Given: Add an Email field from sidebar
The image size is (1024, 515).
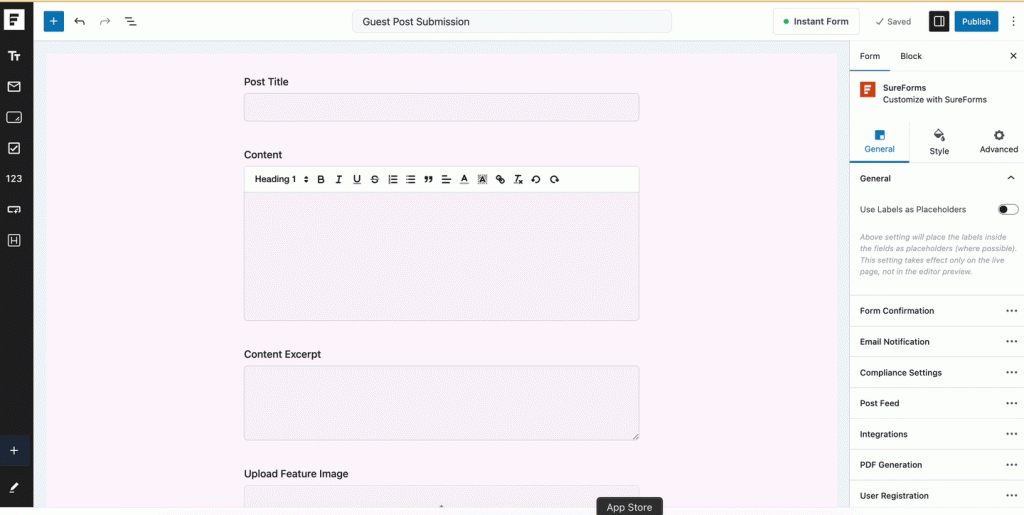Looking at the screenshot, I should tap(14, 87).
